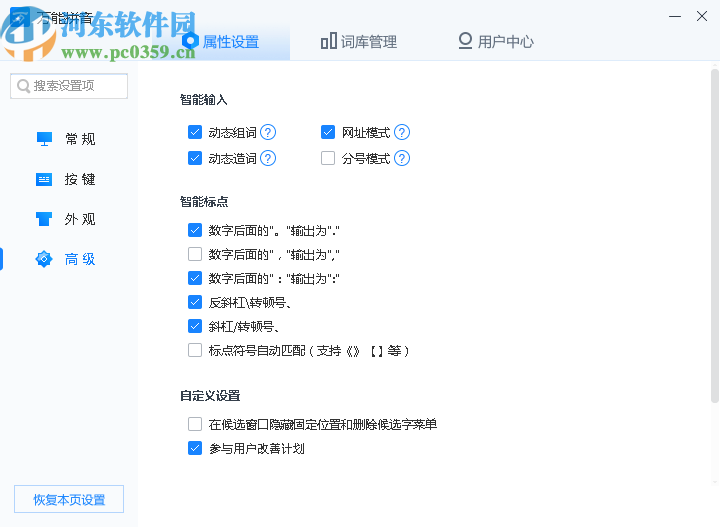Select the 高级 gear icon
The width and height of the screenshot is (720, 528).
point(44,259)
